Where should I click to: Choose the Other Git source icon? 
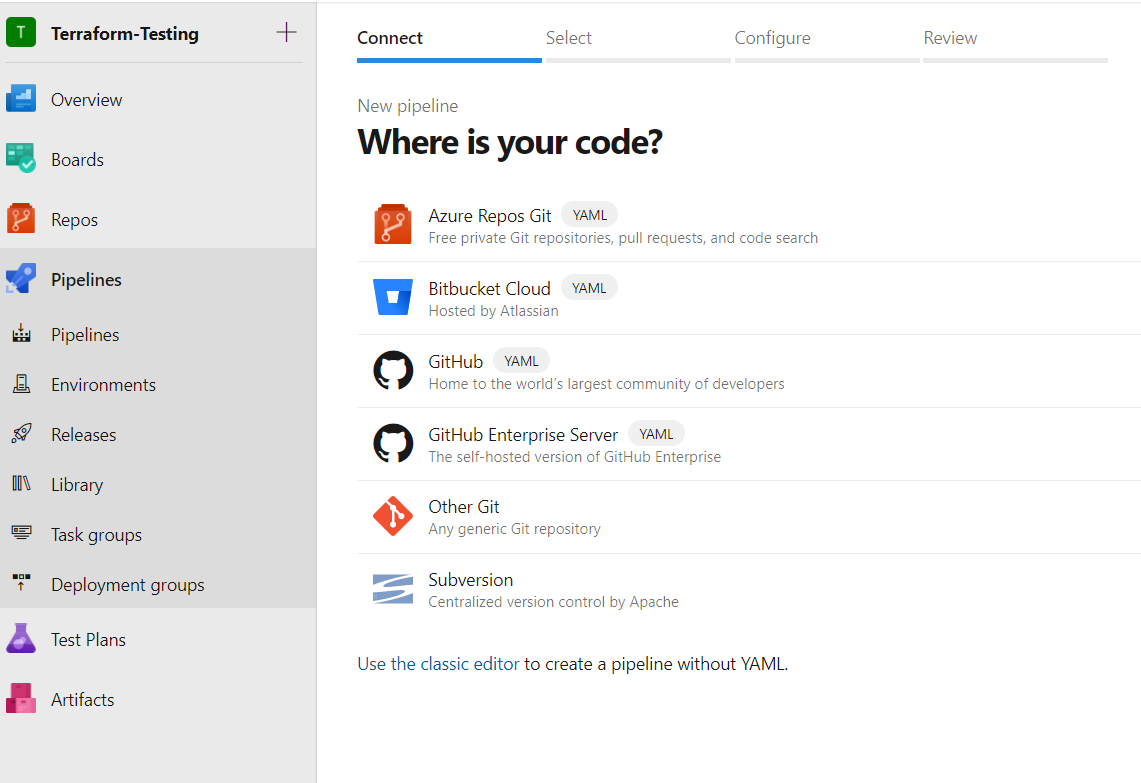pyautogui.click(x=393, y=517)
